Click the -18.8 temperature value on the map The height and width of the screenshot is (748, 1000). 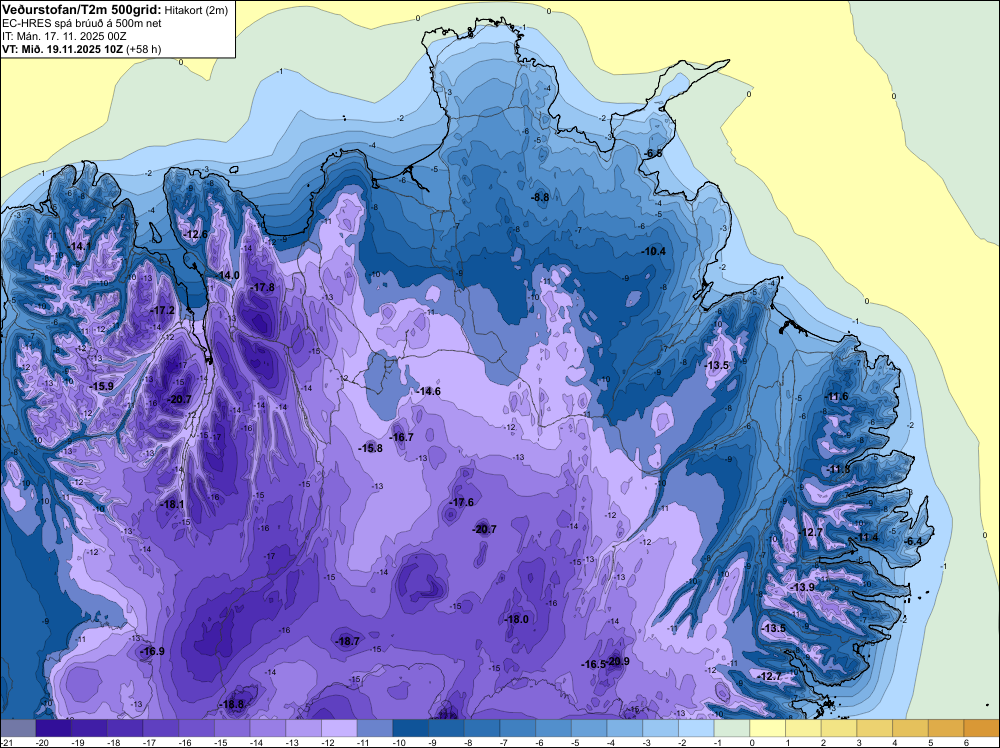(232, 705)
